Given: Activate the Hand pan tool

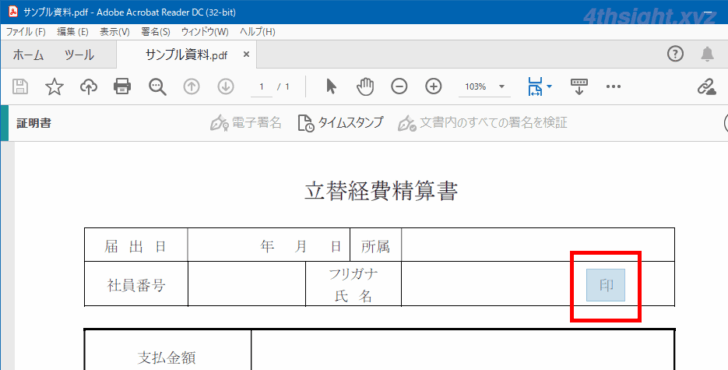Looking at the screenshot, I should 365,87.
